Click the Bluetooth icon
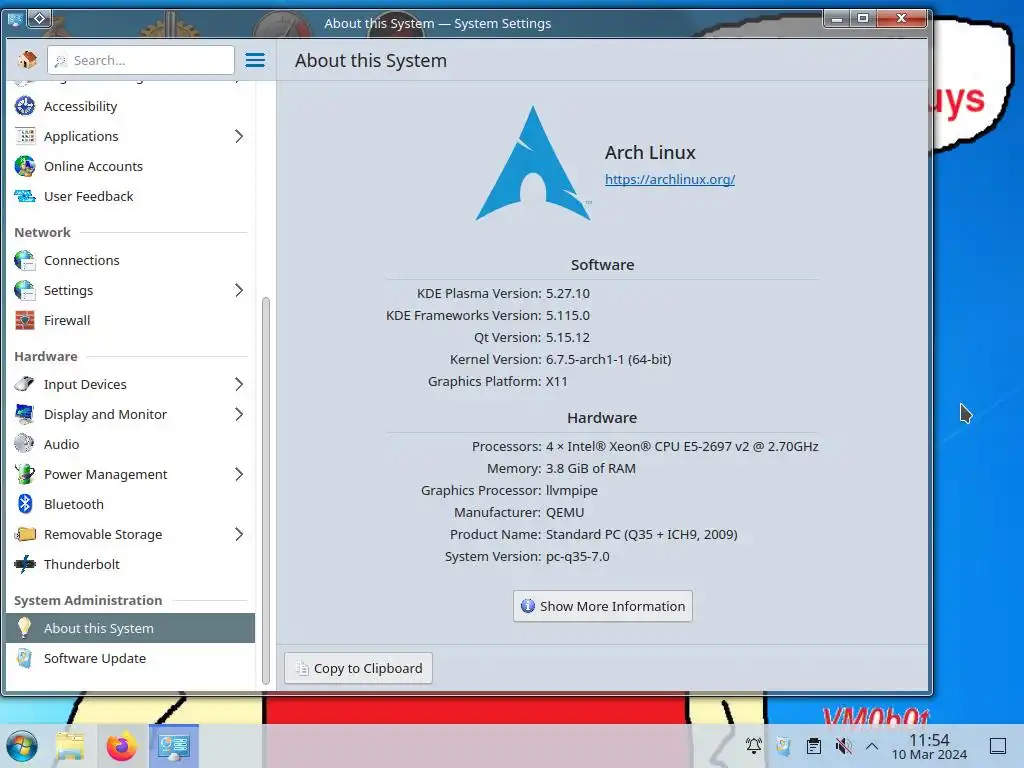Image resolution: width=1024 pixels, height=768 pixels. [x=25, y=504]
